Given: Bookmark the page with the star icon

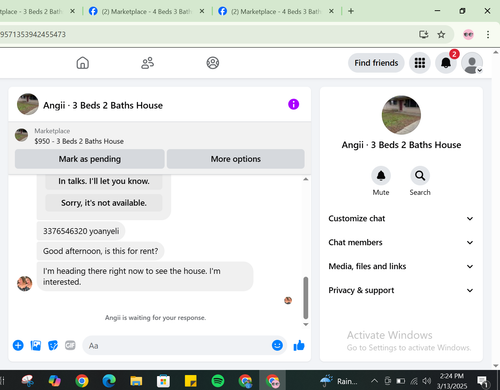Looking at the screenshot, I should (x=441, y=34).
